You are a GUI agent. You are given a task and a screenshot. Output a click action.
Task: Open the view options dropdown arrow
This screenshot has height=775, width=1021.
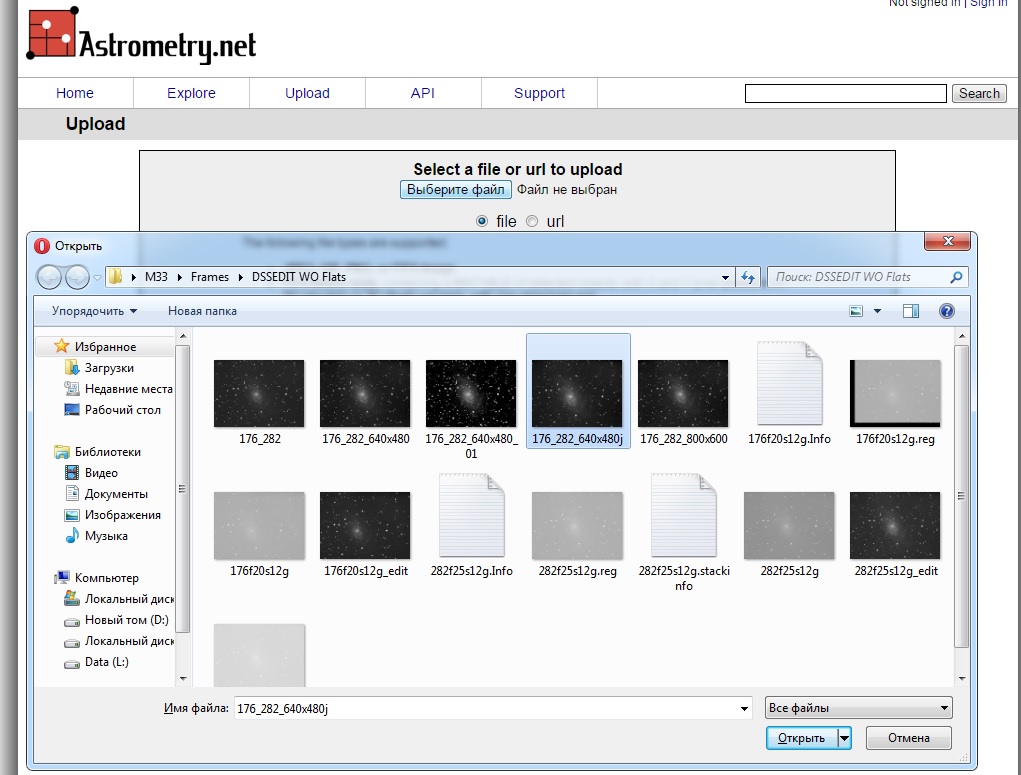pyautogui.click(x=878, y=311)
